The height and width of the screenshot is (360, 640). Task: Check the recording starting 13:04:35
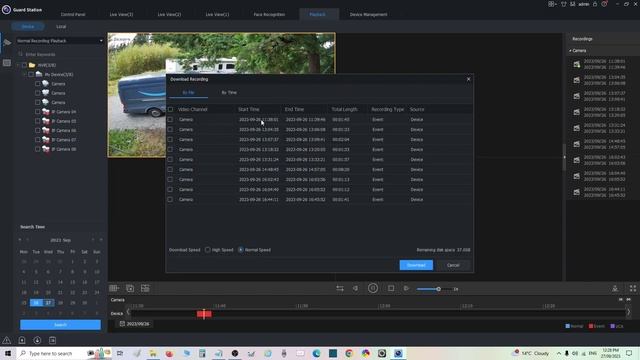pos(170,129)
